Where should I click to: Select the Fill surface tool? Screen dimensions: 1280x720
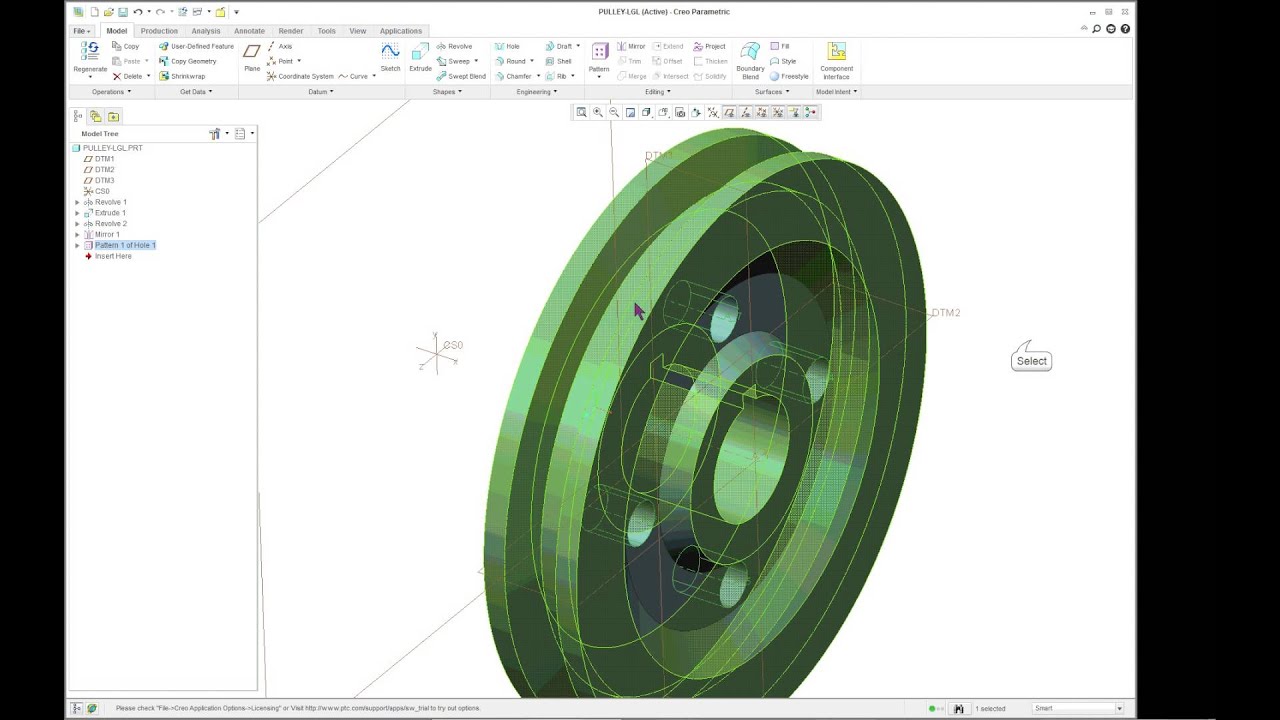tap(780, 46)
